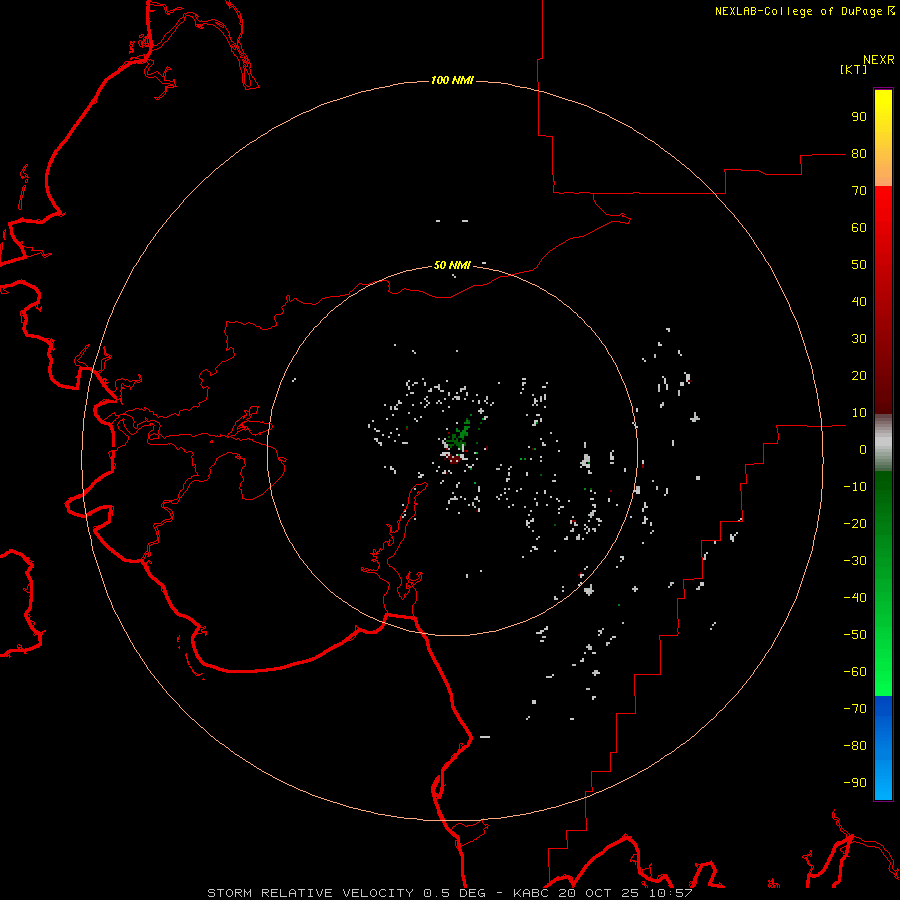Click the Storm Relative Velocity caption text

pos(449,893)
